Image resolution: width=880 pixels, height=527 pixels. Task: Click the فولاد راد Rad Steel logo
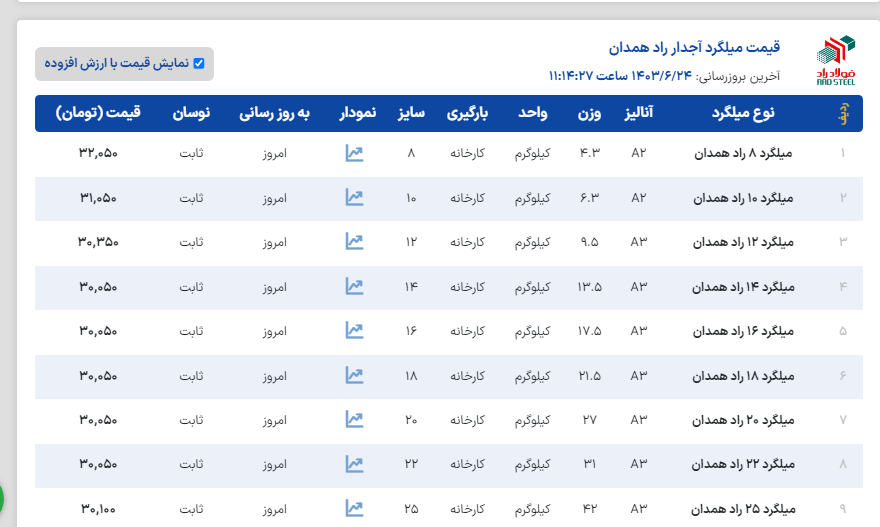[x=835, y=62]
